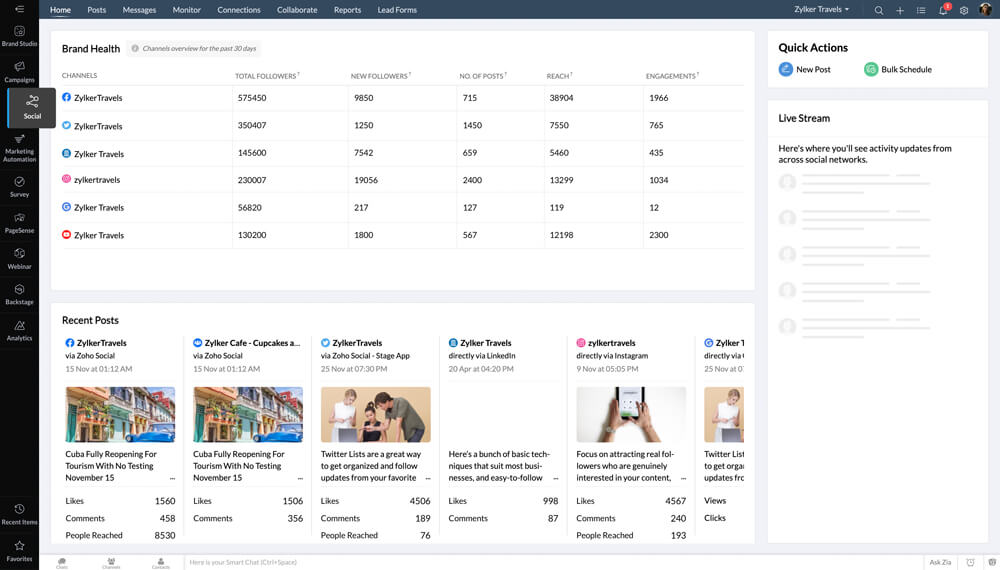Open the Analytics sidebar icon
This screenshot has height=570, width=1000.
click(19, 330)
